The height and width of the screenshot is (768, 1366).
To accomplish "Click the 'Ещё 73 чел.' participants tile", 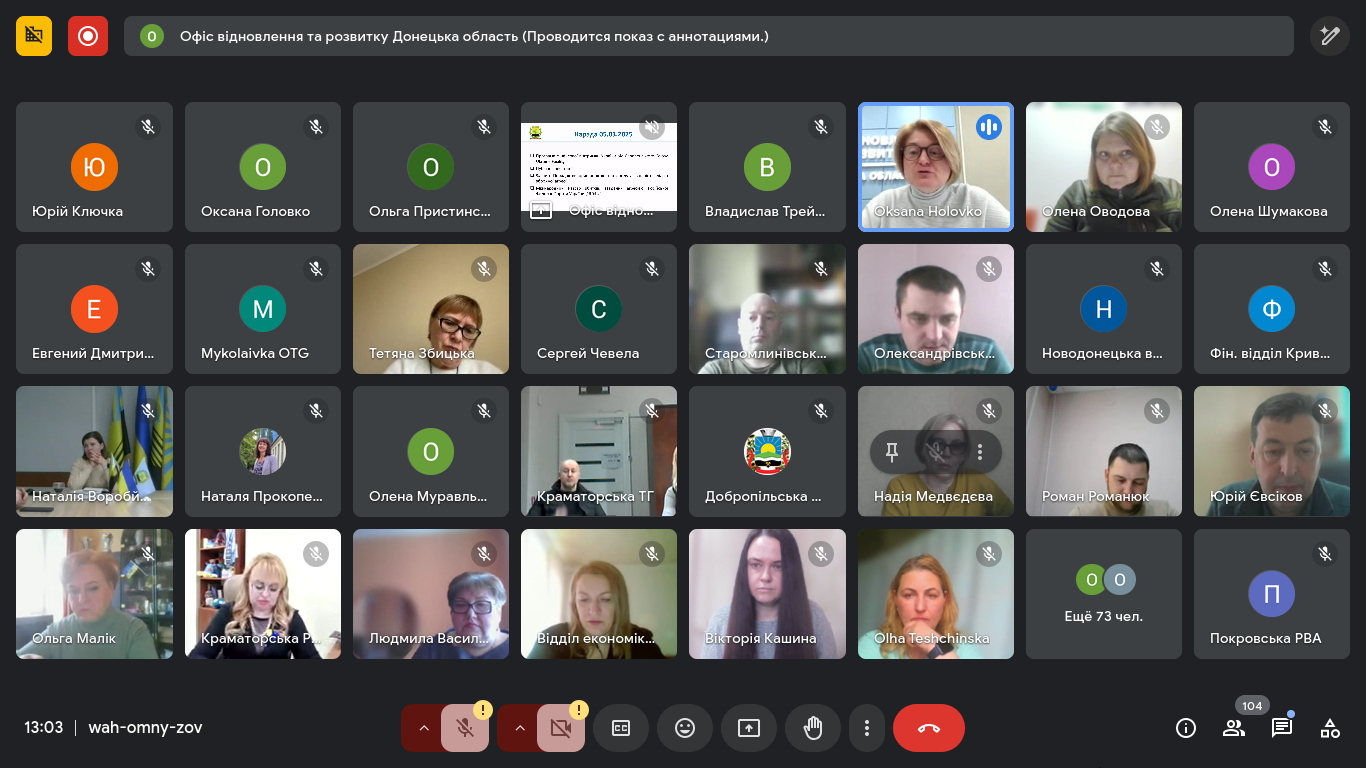I will [x=1104, y=594].
